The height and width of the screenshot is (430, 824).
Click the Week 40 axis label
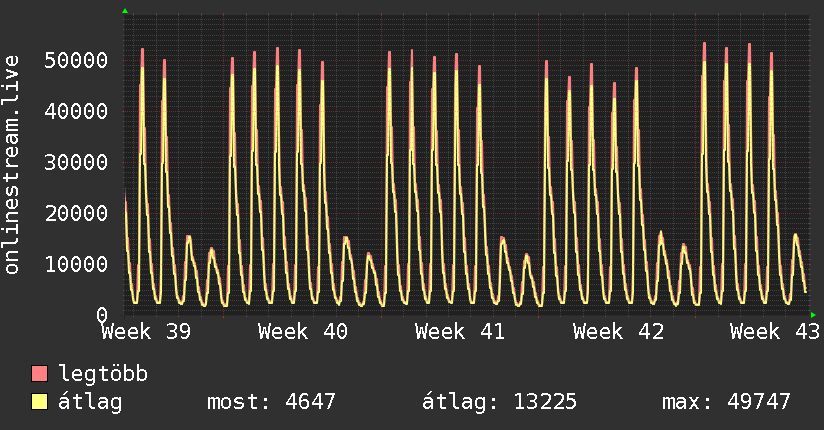[303, 332]
